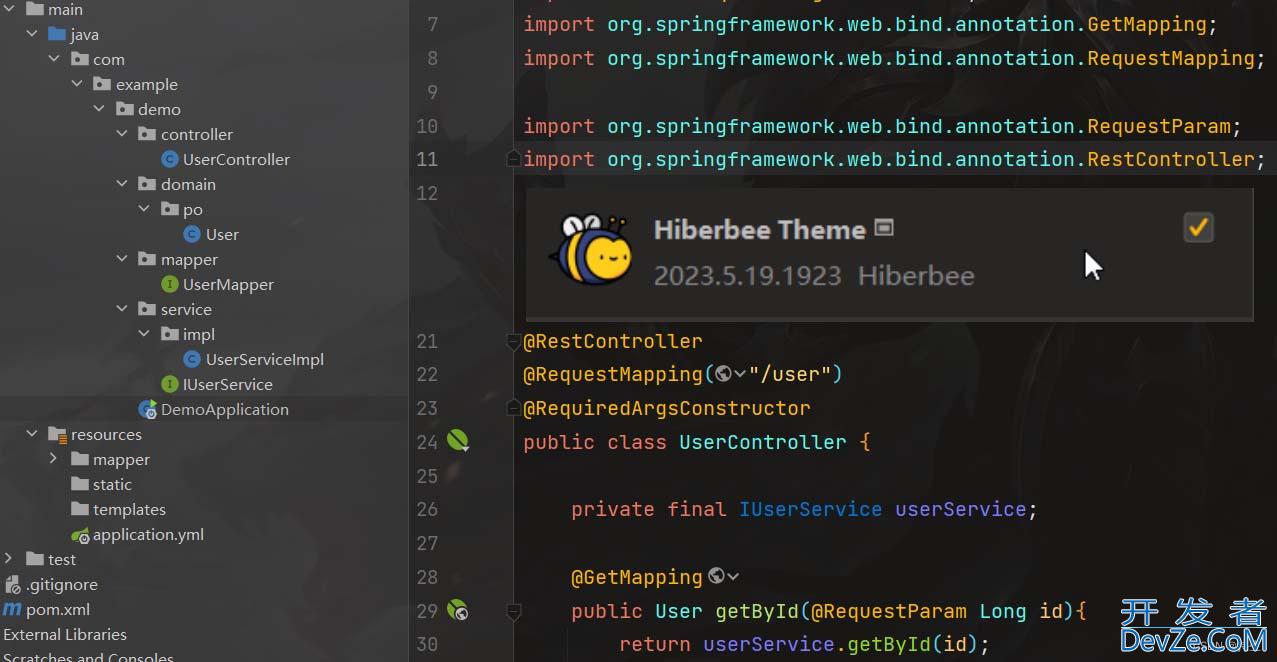Collapse the mapper package under demo

(x=122, y=259)
